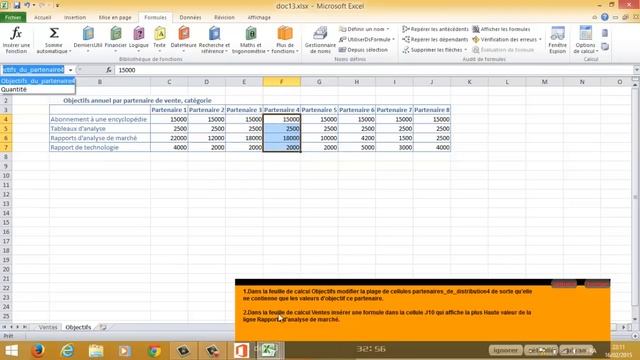Select row 10 header

click(x=6, y=176)
